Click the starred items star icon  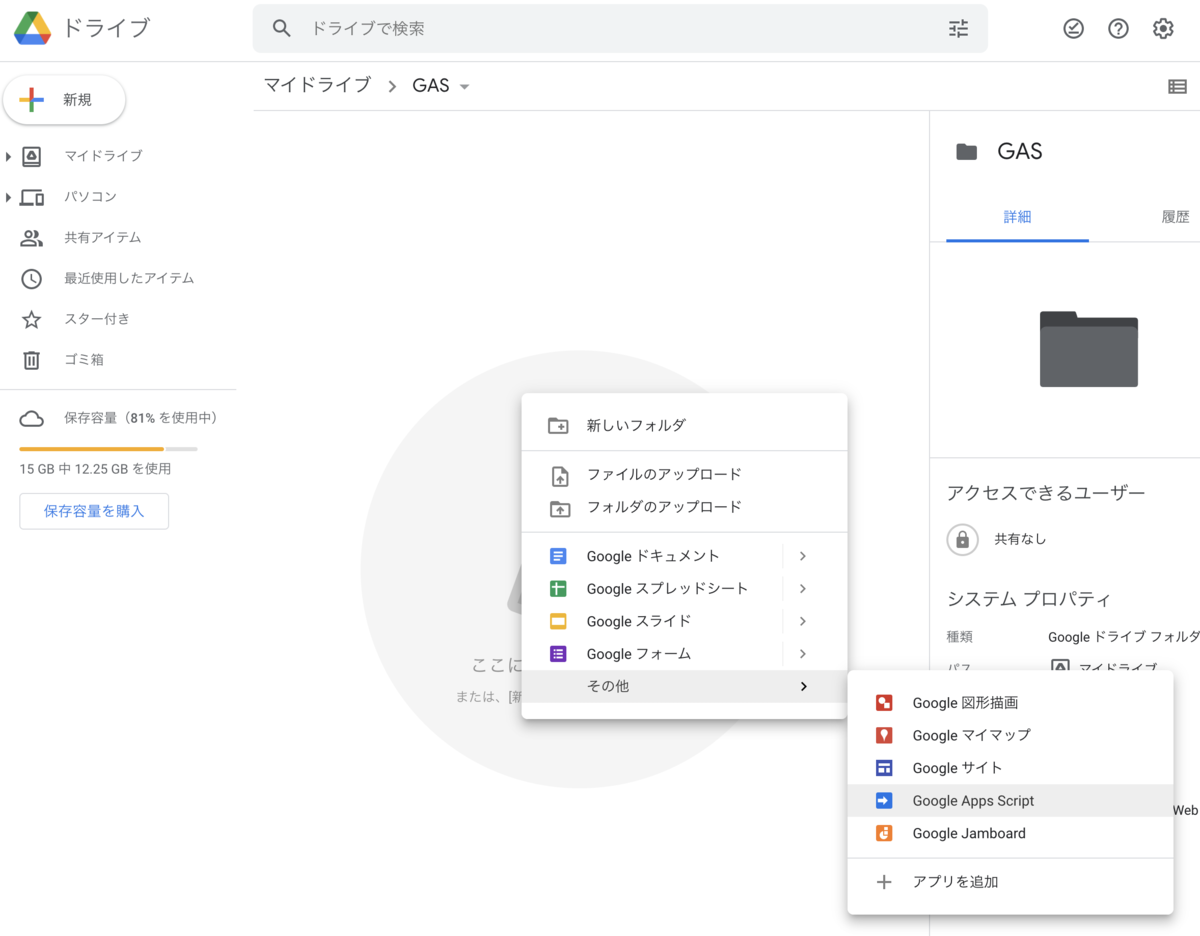(x=32, y=320)
